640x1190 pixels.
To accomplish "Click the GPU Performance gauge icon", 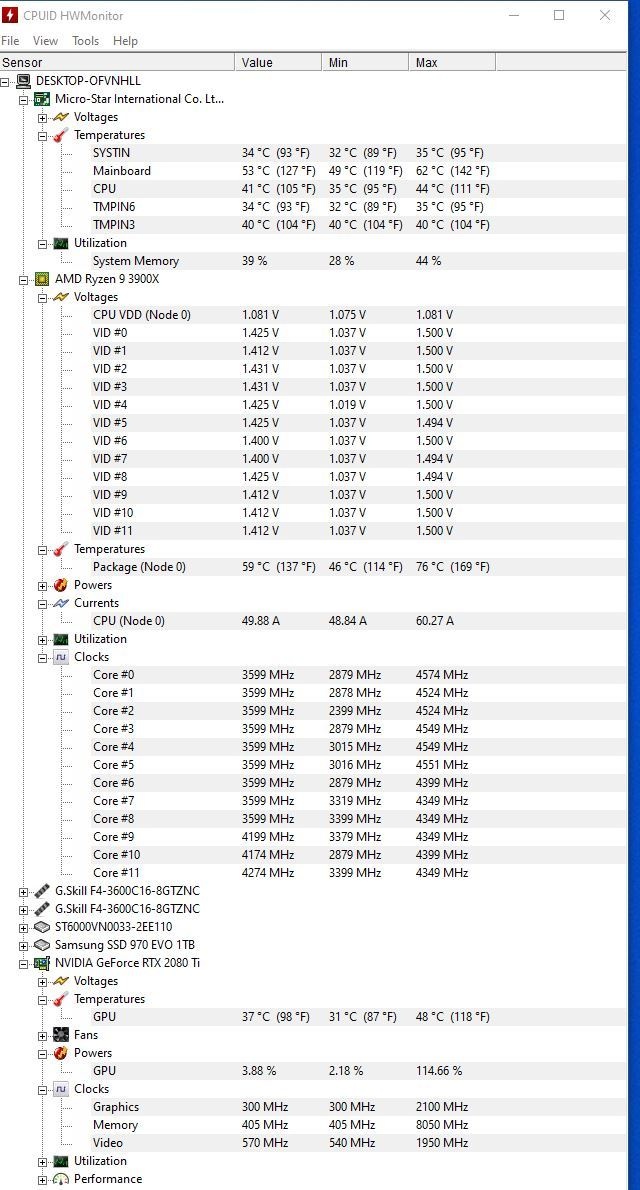I will coord(61,1179).
